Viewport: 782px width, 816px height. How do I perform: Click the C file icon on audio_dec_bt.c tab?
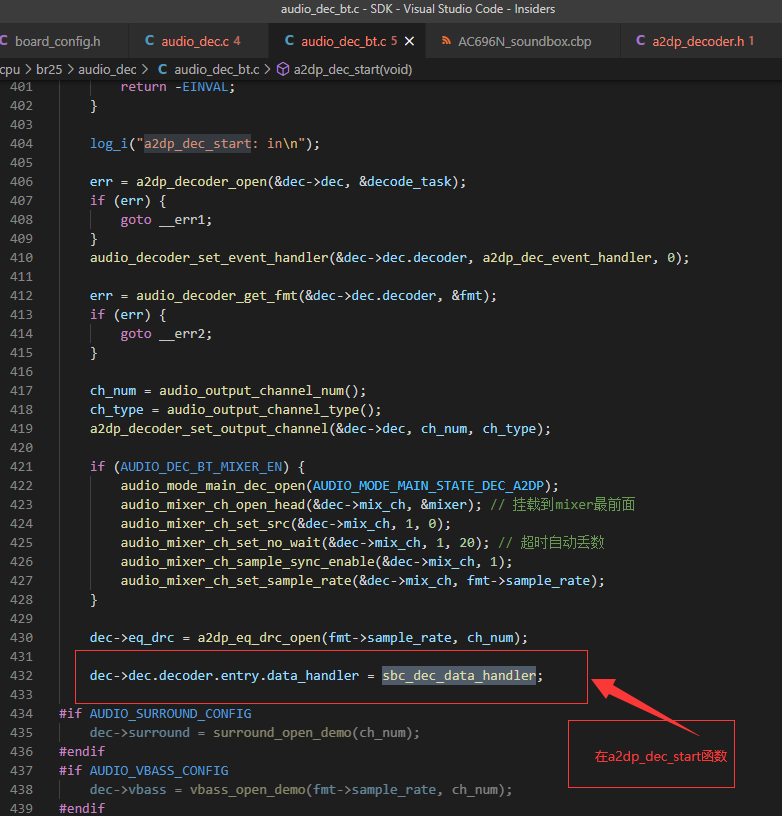pyautogui.click(x=289, y=41)
